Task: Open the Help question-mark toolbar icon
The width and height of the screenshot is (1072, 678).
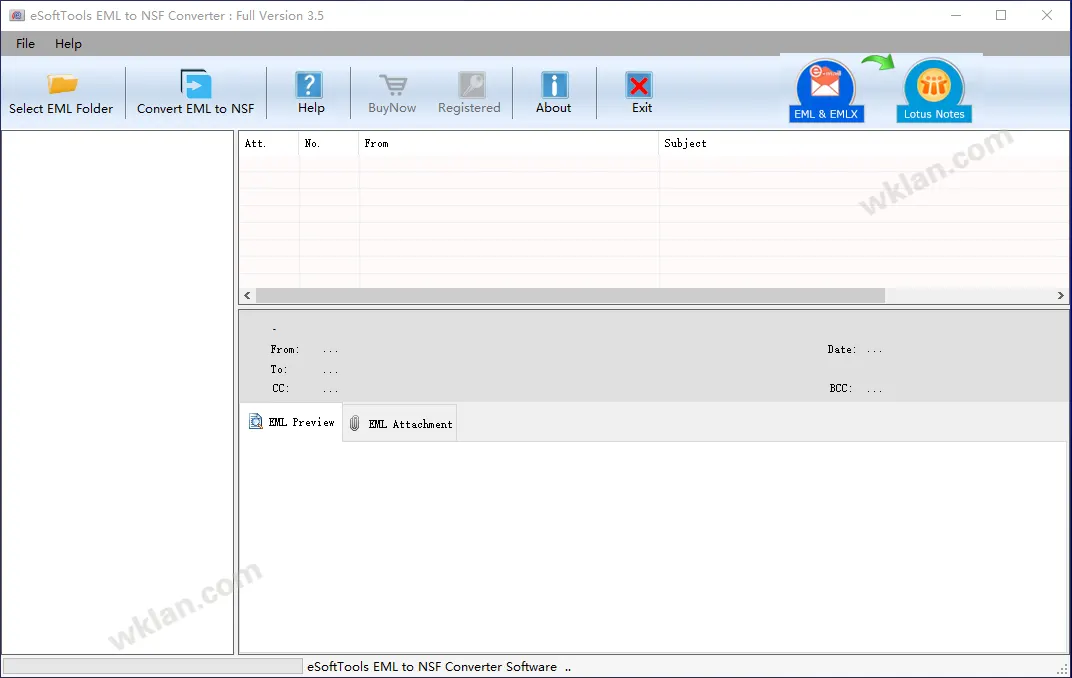Action: (x=310, y=85)
